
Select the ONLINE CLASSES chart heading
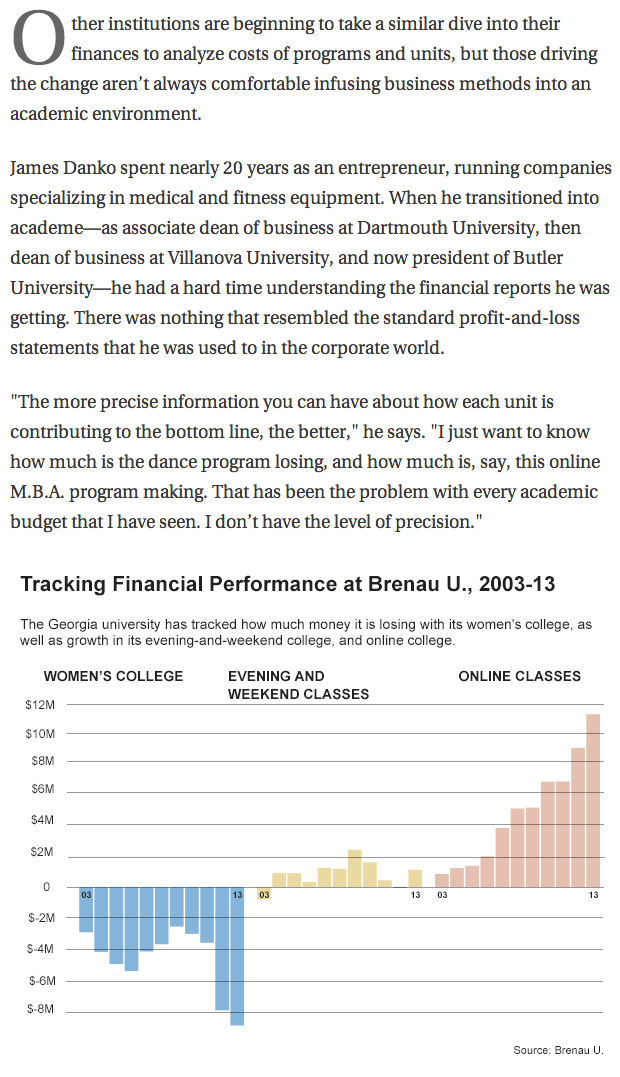[x=519, y=676]
